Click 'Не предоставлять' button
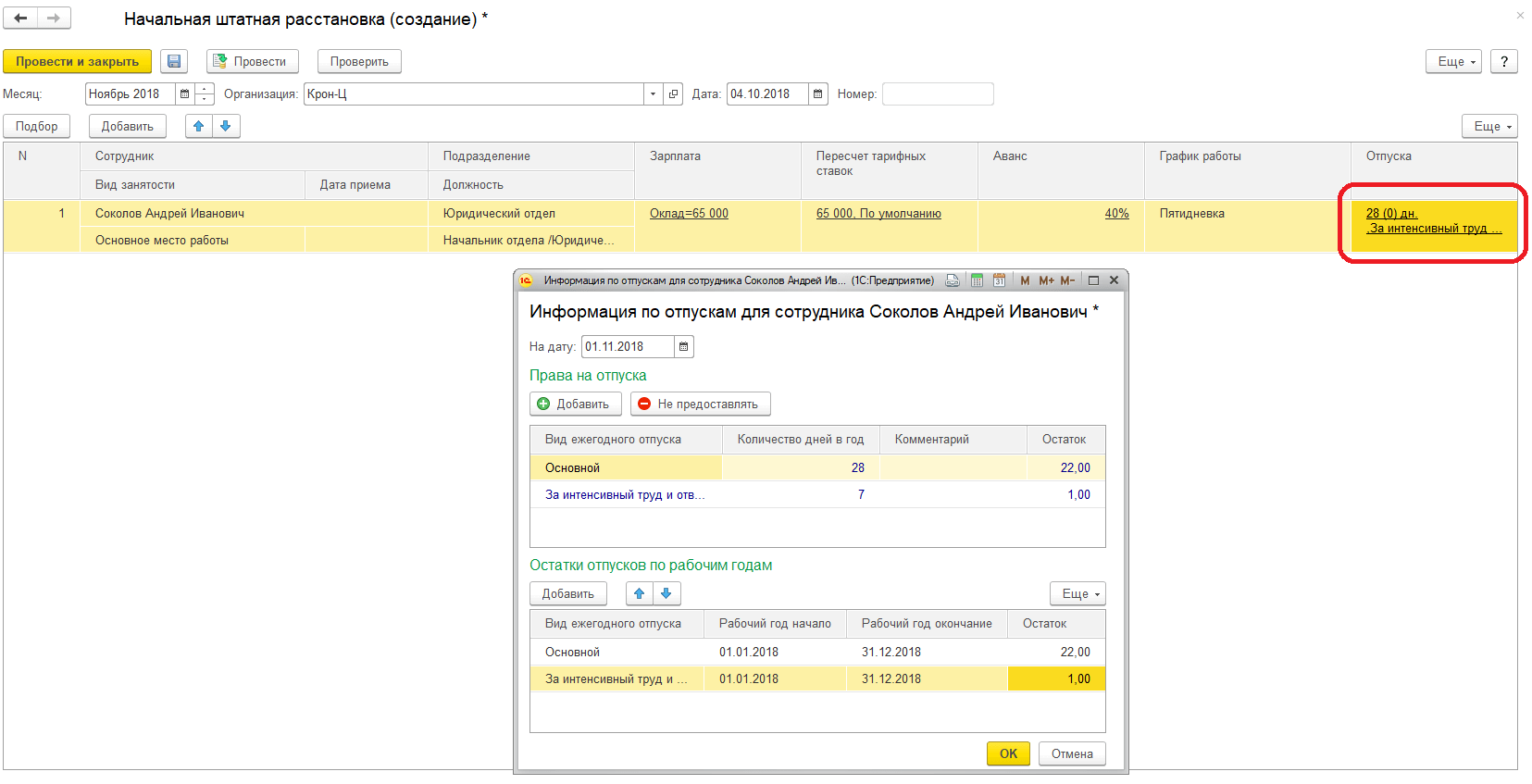Image resolution: width=1532 pixels, height=784 pixels. coord(700,404)
